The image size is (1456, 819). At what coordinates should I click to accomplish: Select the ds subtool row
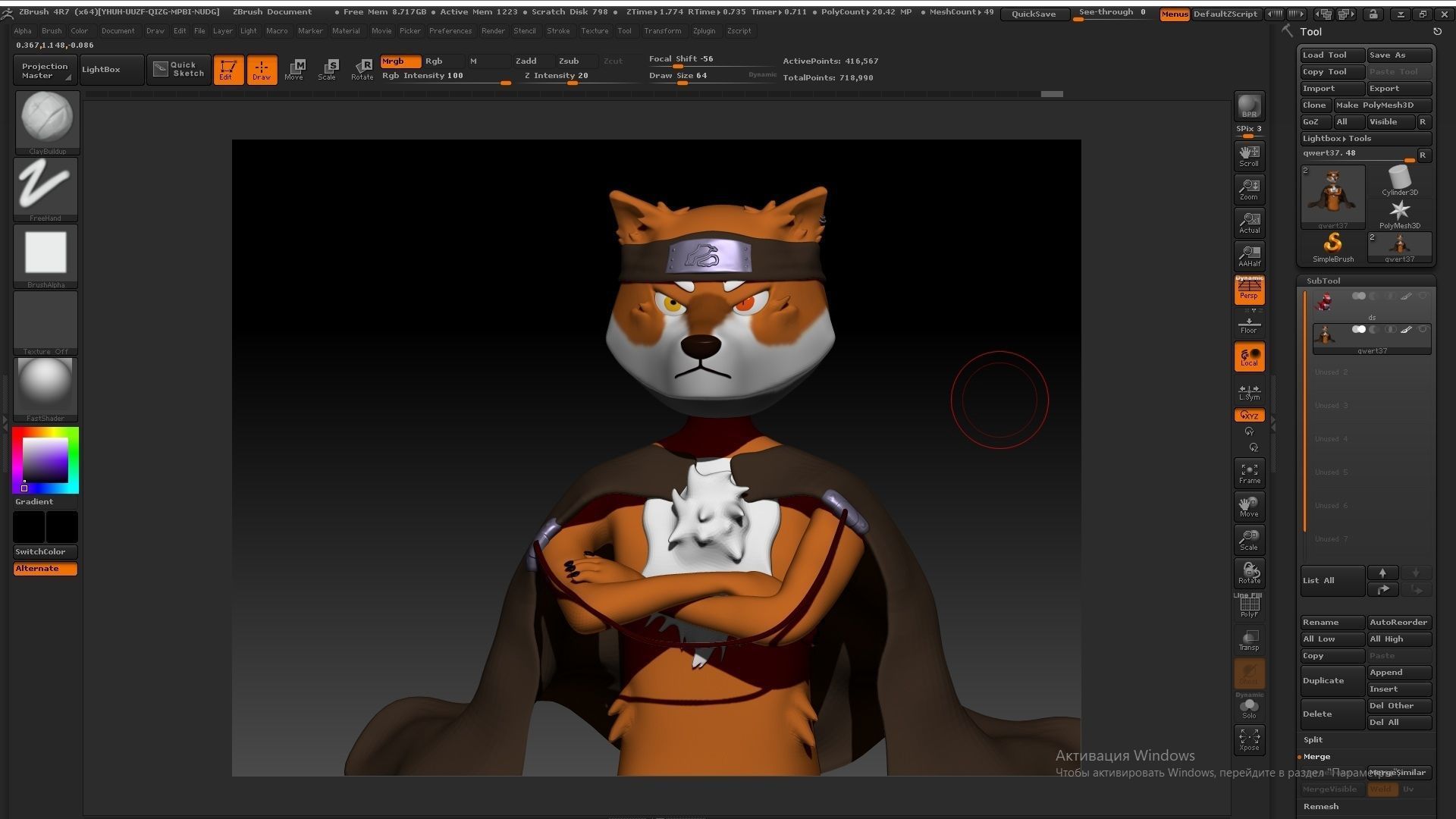point(1372,306)
